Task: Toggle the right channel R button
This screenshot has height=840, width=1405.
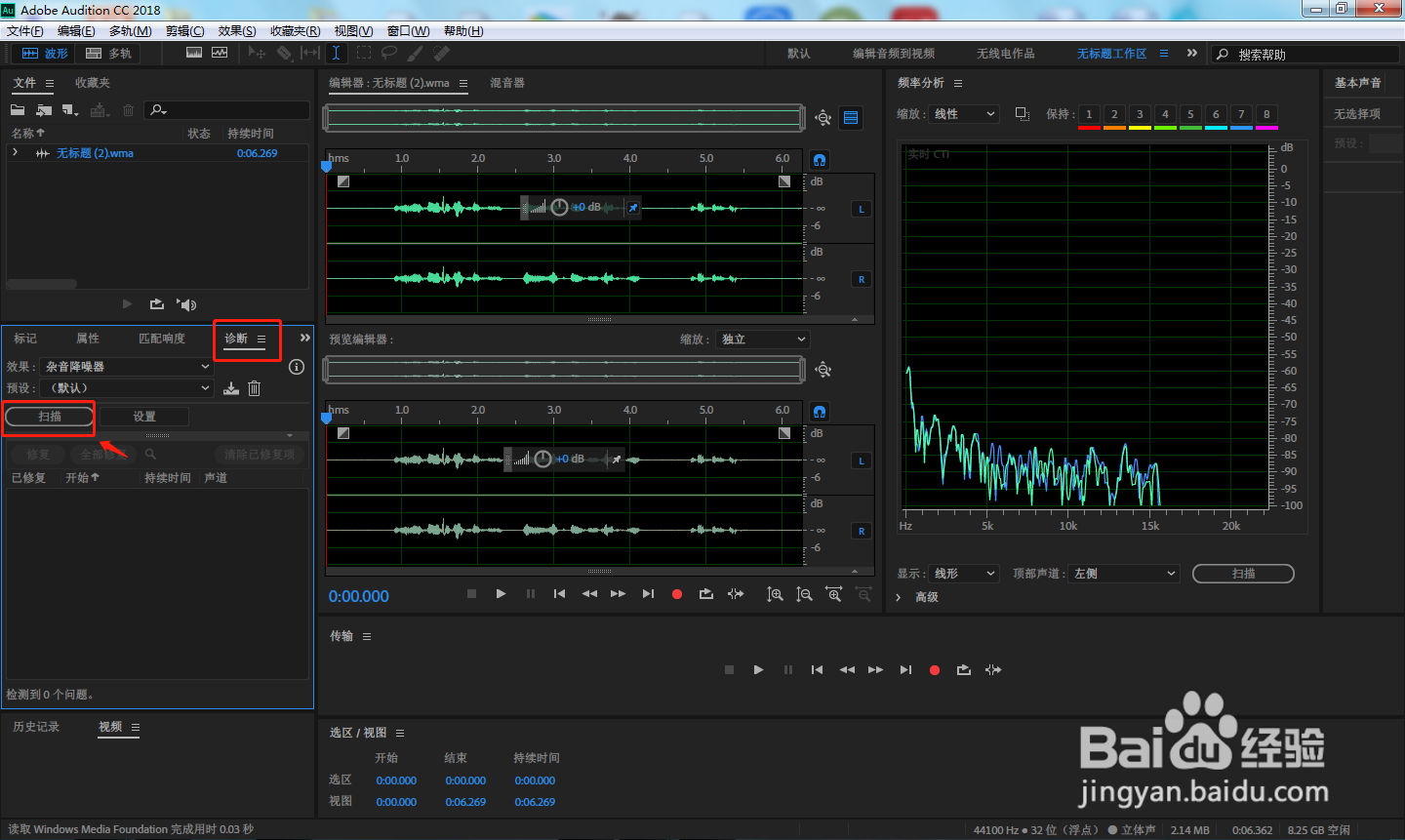Action: [x=862, y=279]
